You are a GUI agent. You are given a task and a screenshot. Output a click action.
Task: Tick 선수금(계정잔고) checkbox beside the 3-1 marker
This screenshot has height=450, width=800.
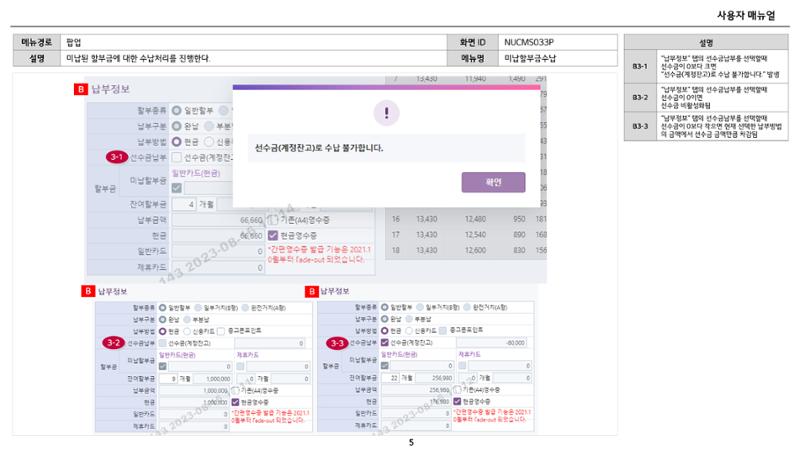click(177, 157)
